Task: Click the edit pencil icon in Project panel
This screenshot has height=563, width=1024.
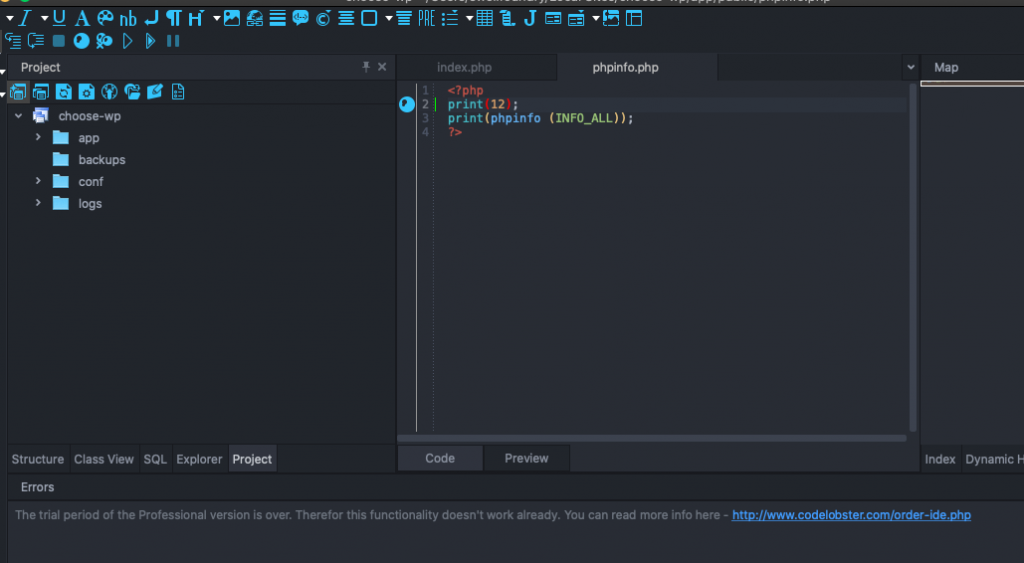Action: click(155, 92)
